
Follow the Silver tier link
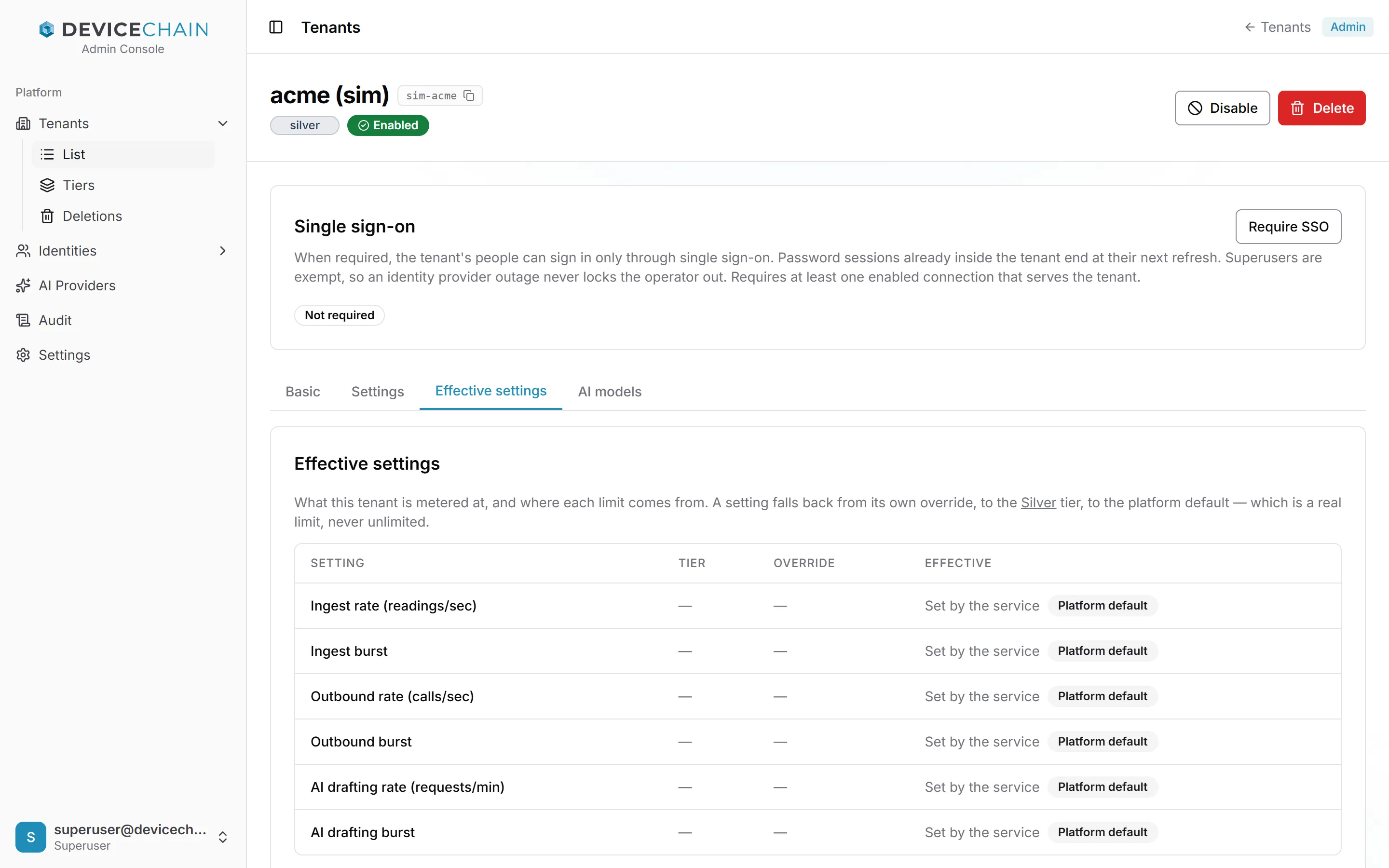tap(1038, 502)
